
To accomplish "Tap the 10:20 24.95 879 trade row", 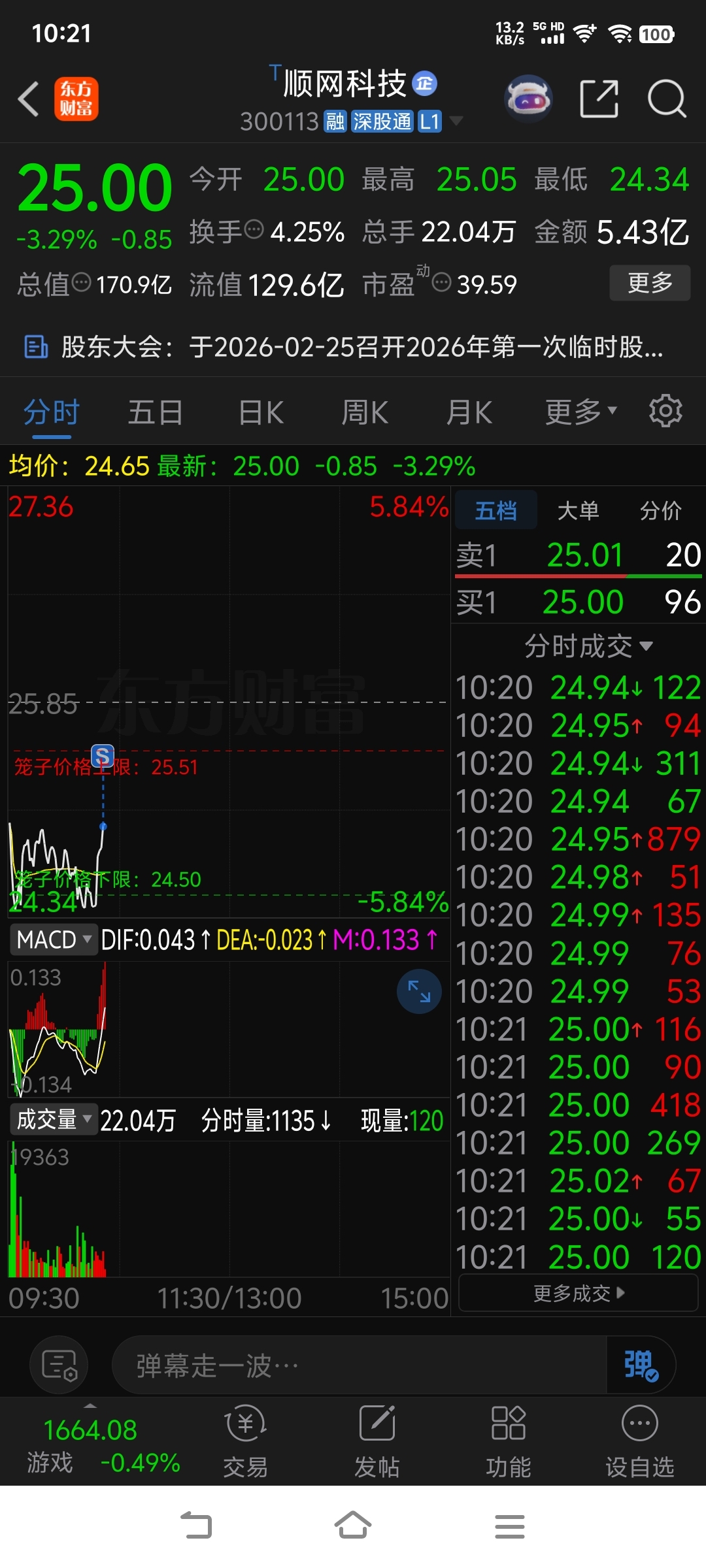I will (x=579, y=839).
